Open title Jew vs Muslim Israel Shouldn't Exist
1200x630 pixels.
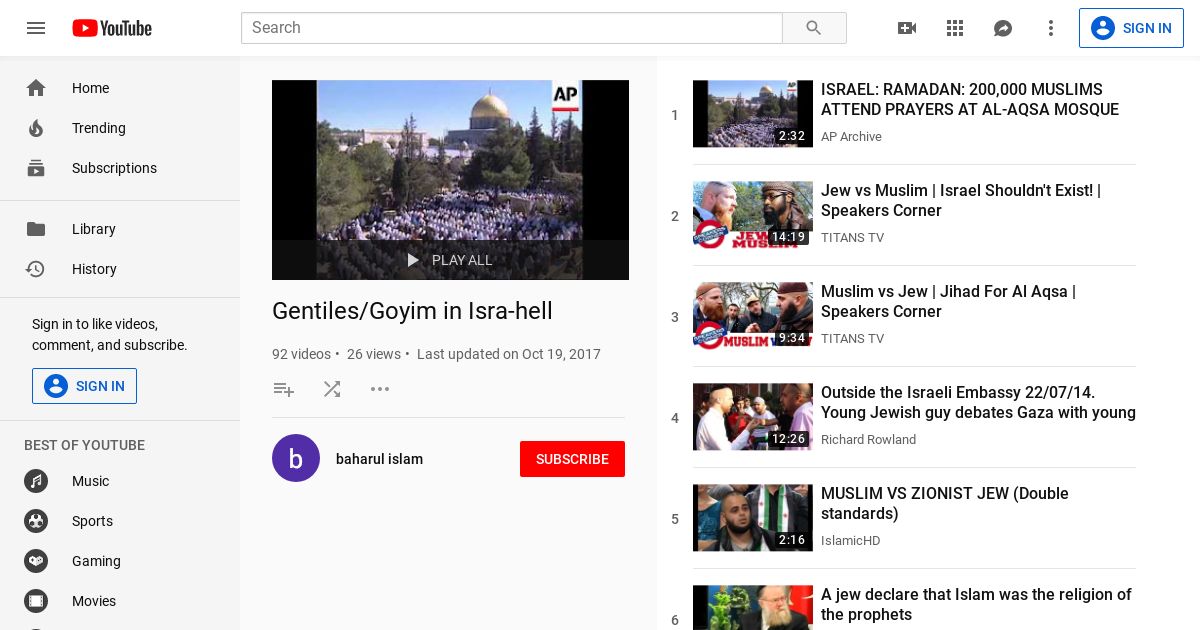(x=961, y=200)
